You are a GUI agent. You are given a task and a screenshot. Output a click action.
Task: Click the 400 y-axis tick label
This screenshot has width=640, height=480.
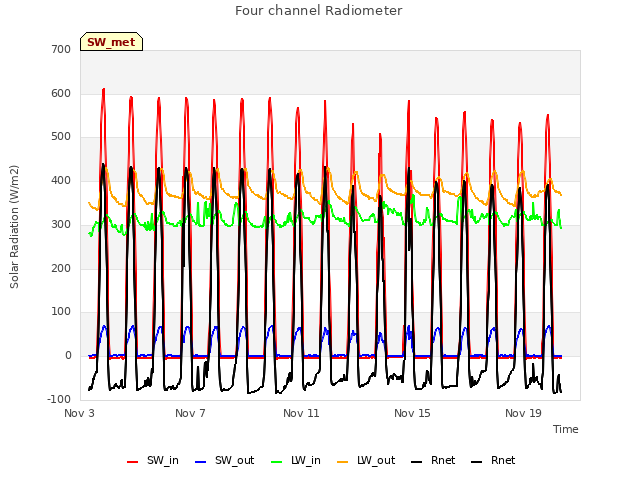61,180
